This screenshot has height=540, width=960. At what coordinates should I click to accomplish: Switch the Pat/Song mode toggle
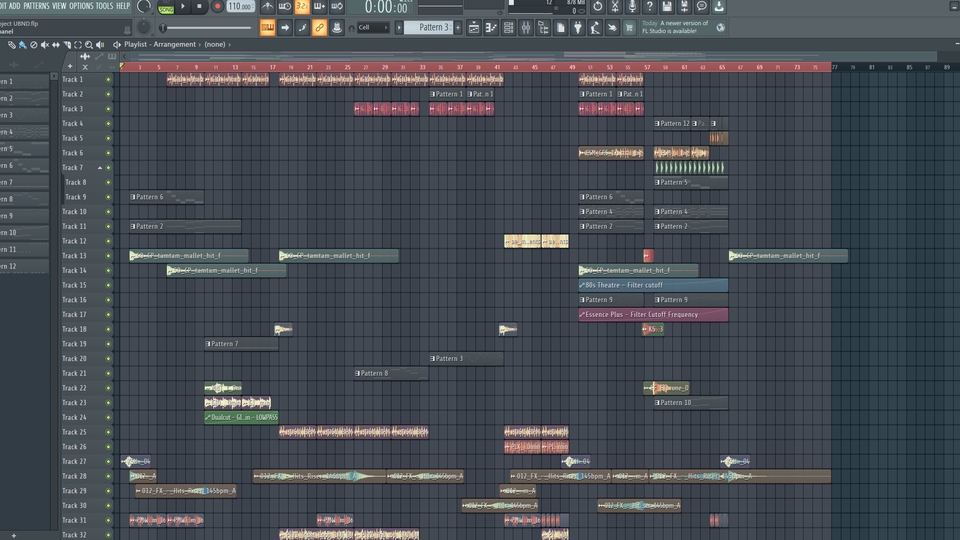pyautogui.click(x=165, y=8)
